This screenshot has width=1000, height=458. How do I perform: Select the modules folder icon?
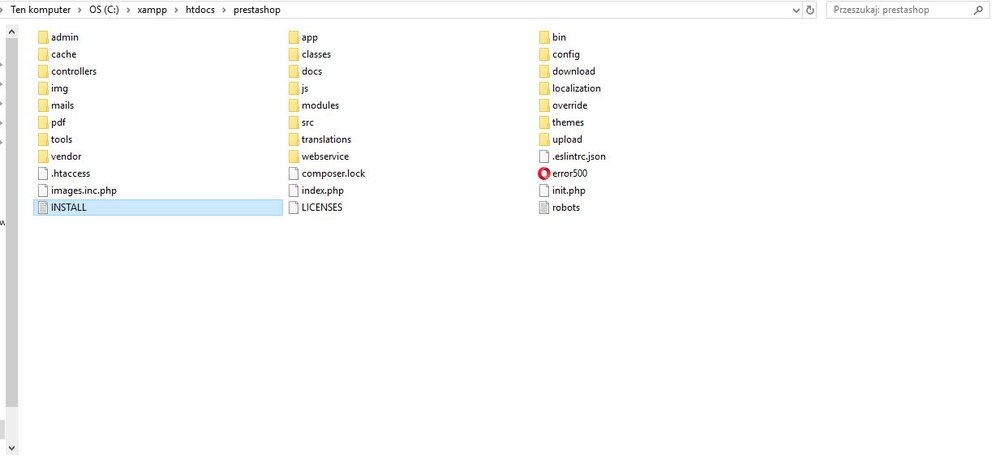(293, 105)
